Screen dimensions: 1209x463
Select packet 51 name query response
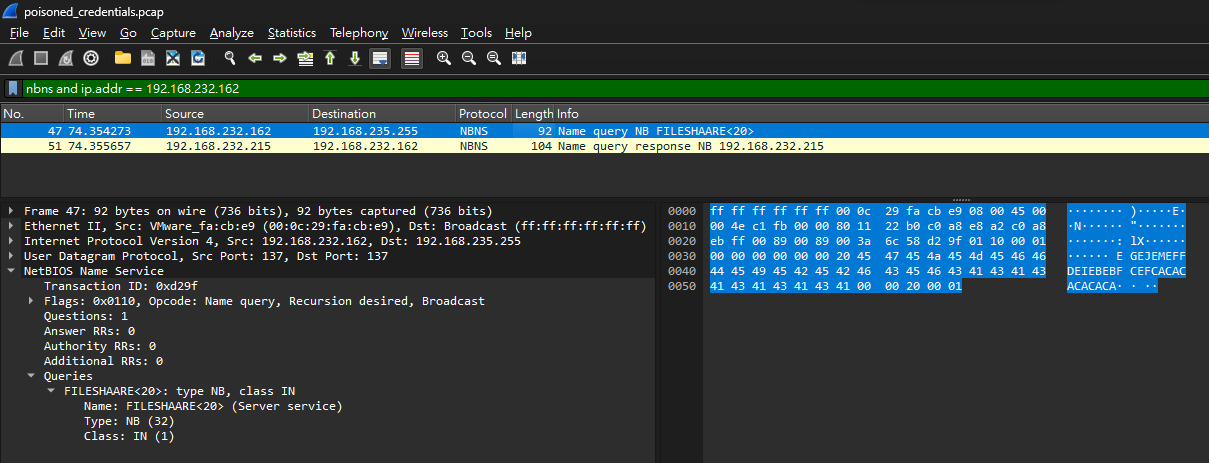click(x=604, y=146)
